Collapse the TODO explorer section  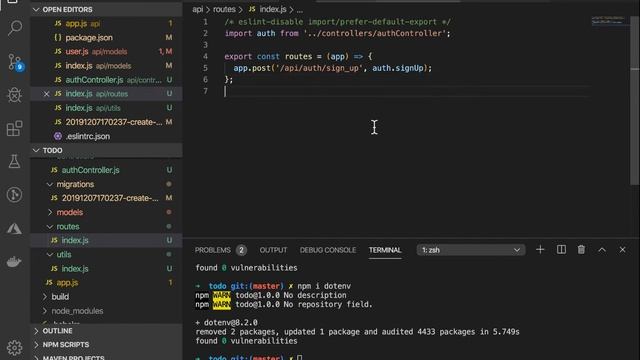coord(106,151)
